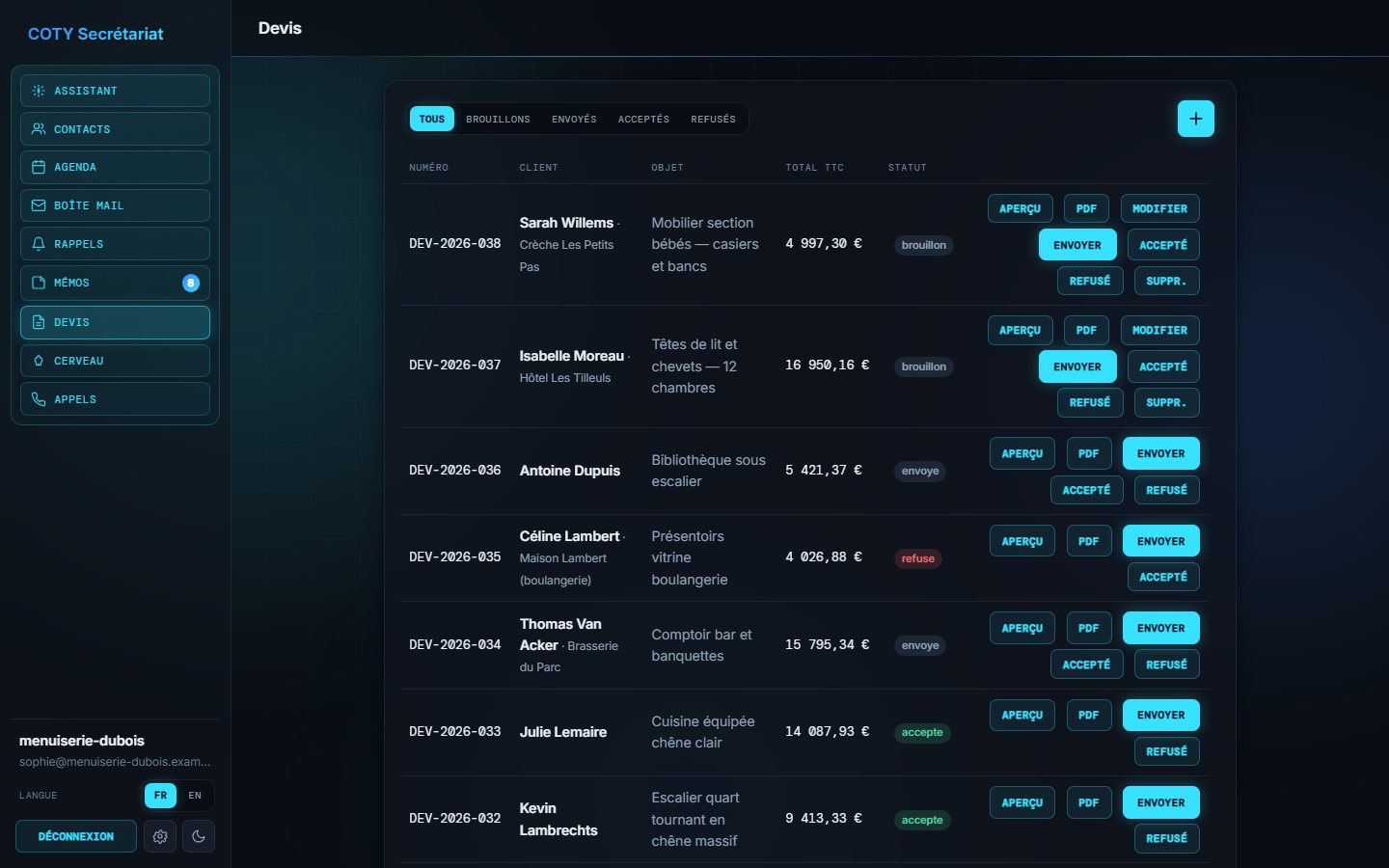Click quote number DEV-2026-034
1389x868 pixels.
455,644
